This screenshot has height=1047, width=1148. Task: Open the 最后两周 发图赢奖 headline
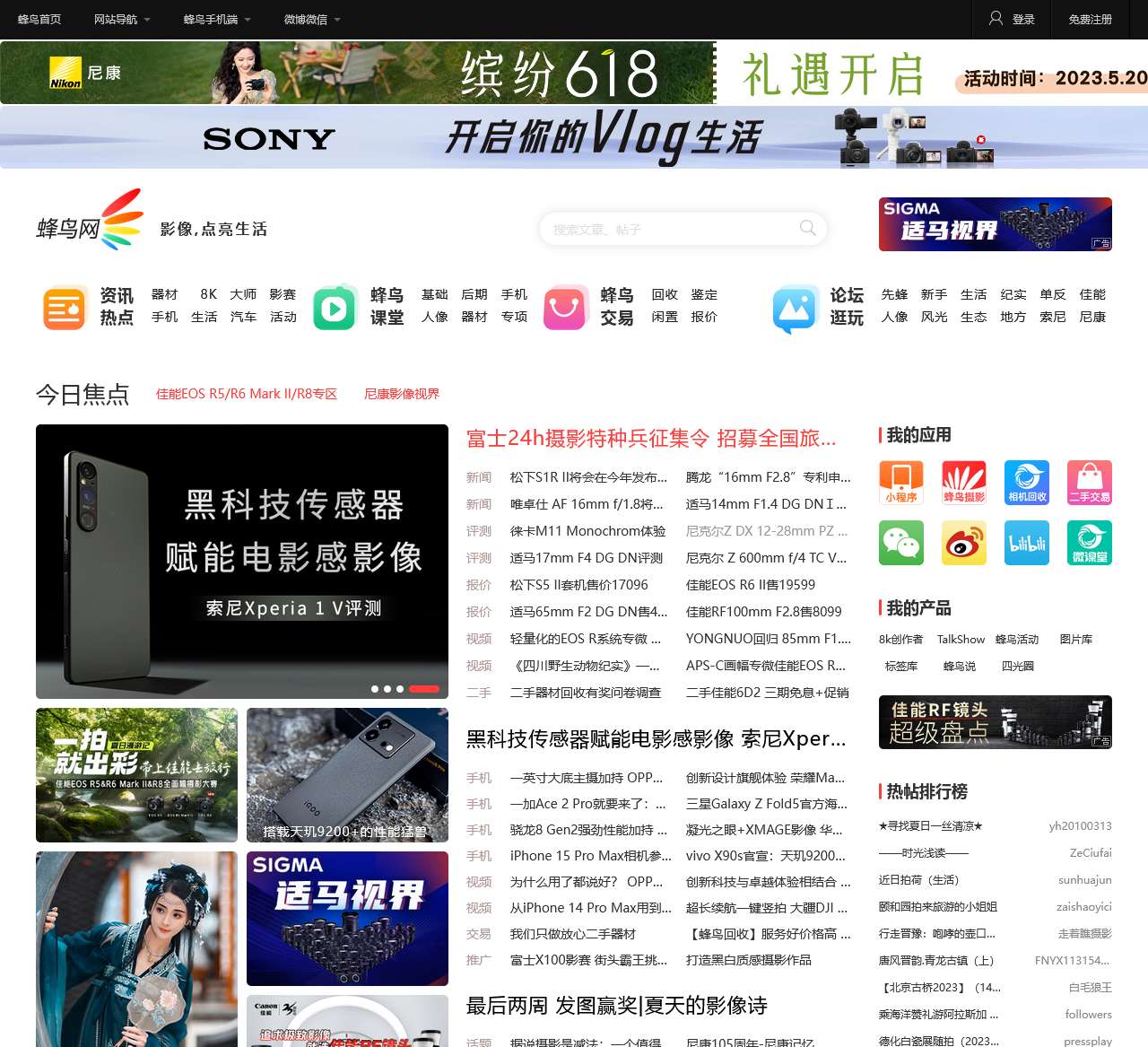(x=617, y=1006)
